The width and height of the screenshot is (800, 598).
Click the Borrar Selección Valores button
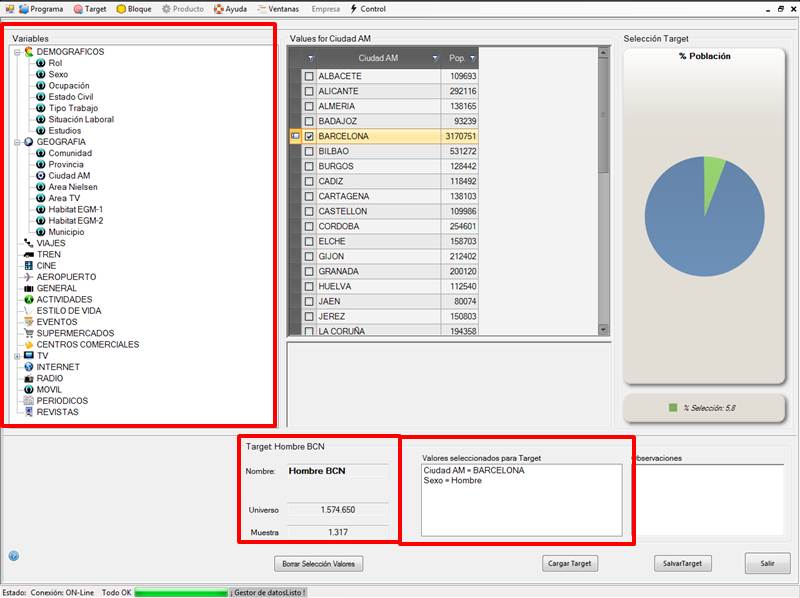319,563
